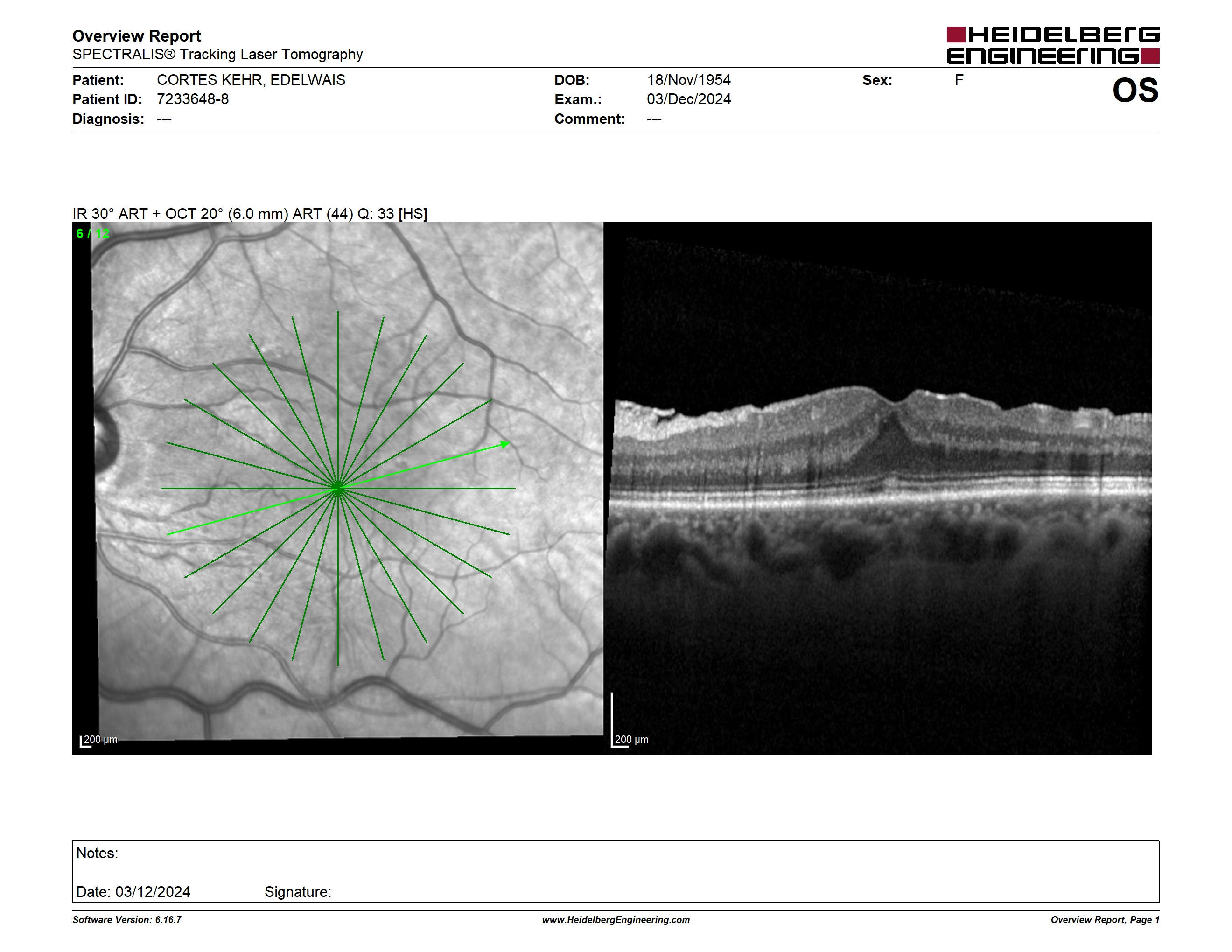Screen dimensions: 1232x952
Task: Select patient name 'CORTES KEHR, EDELWAIS'
Action: [x=251, y=80]
